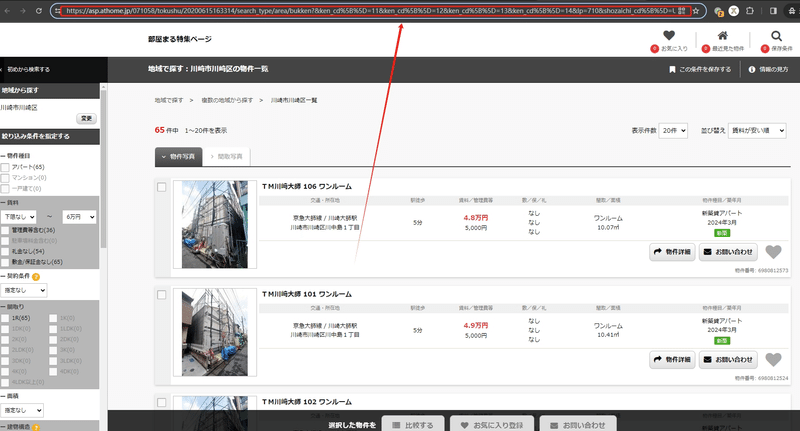This screenshot has height=431, width=800.
Task: Open the 契約条件 指定なし dropdown
Action: tap(23, 290)
